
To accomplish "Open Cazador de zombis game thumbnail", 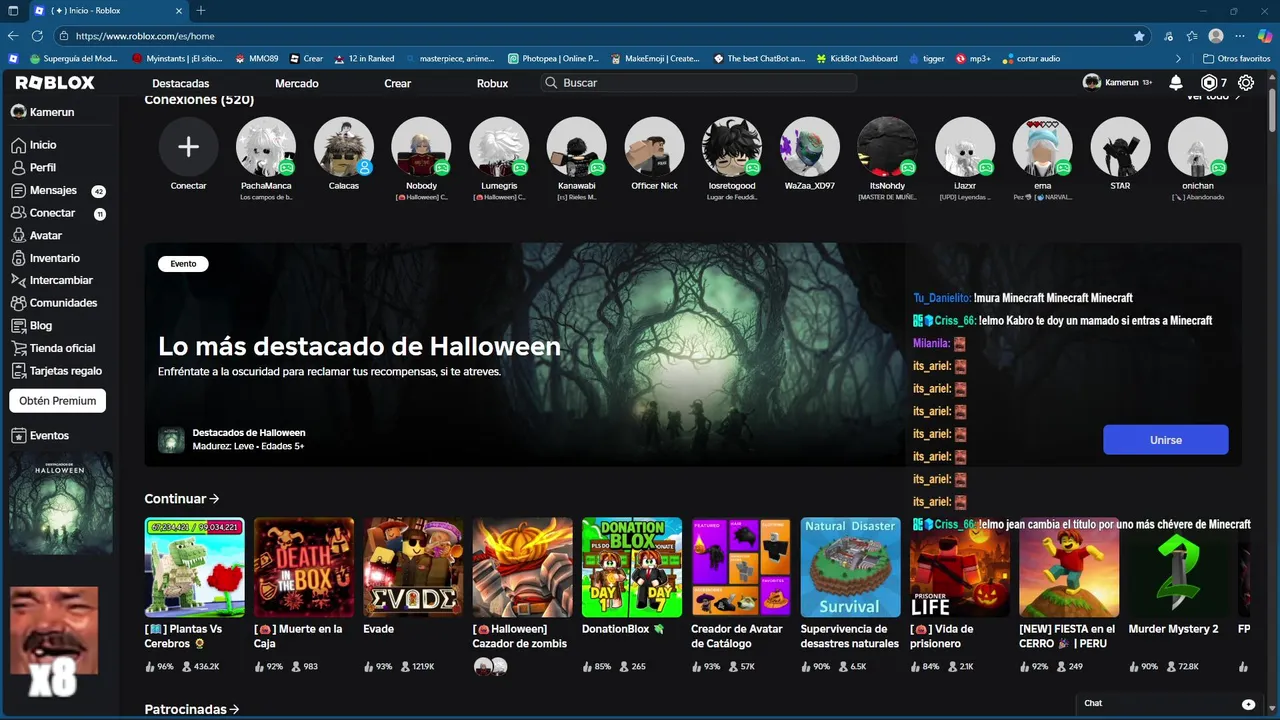I will tap(523, 567).
